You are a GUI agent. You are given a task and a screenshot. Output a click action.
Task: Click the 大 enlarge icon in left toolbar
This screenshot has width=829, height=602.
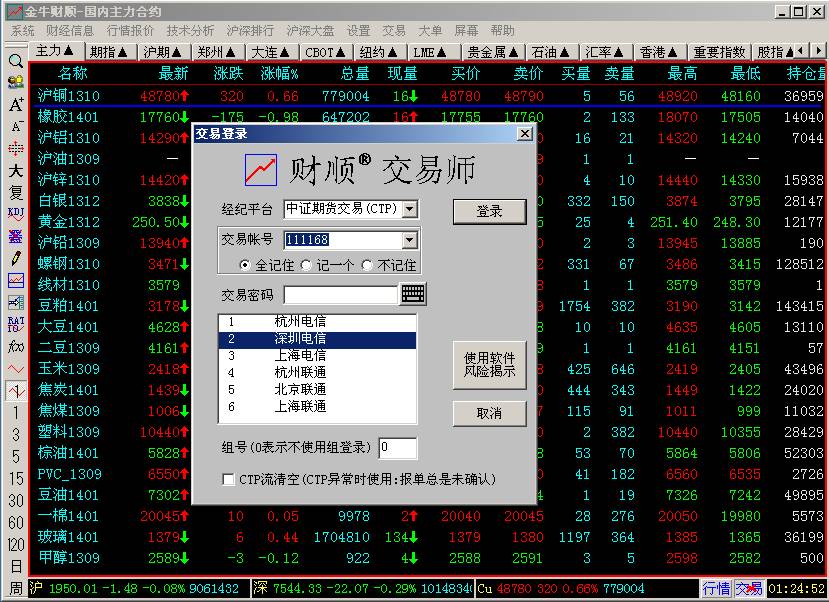16,171
